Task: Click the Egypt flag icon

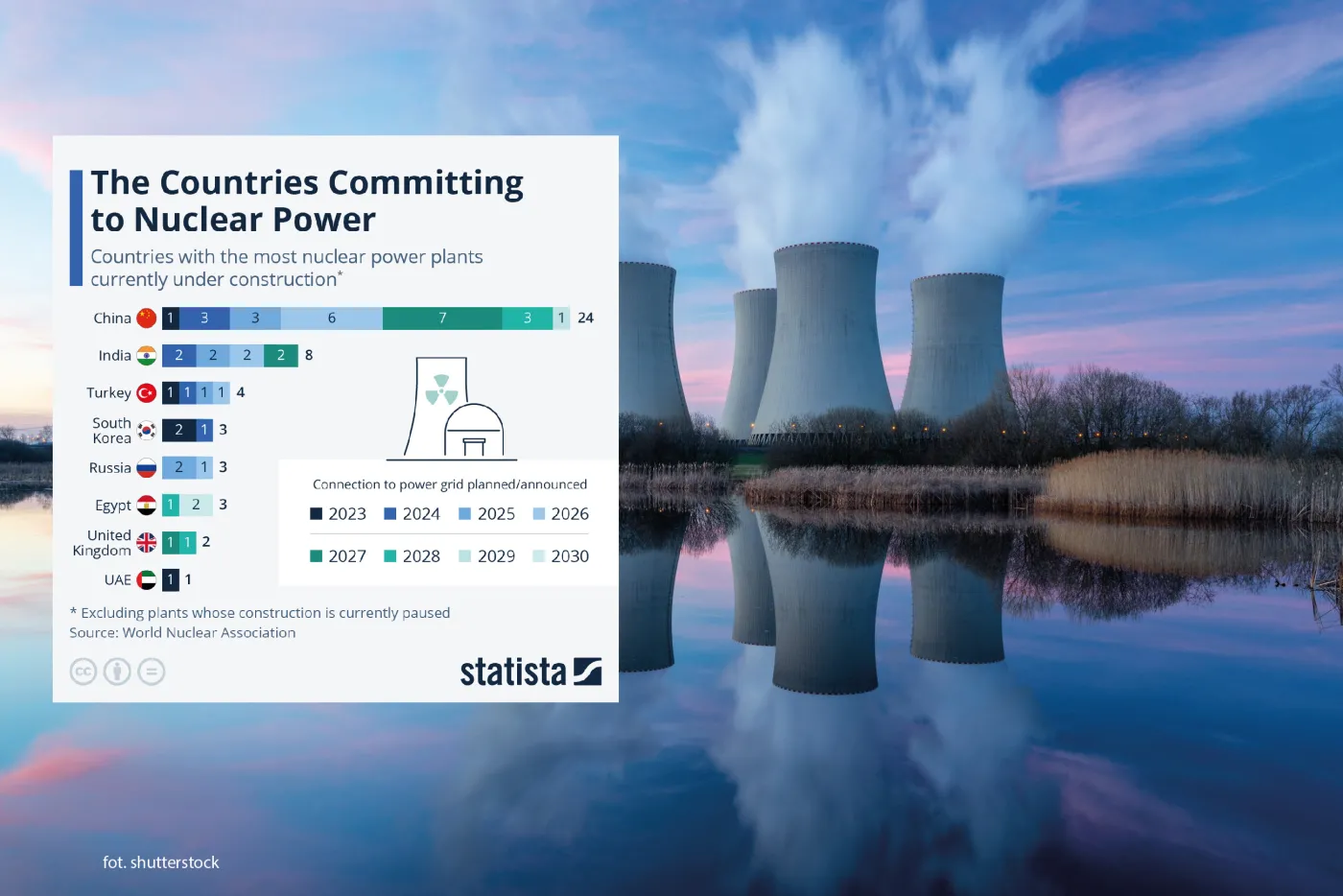Action: click(146, 505)
